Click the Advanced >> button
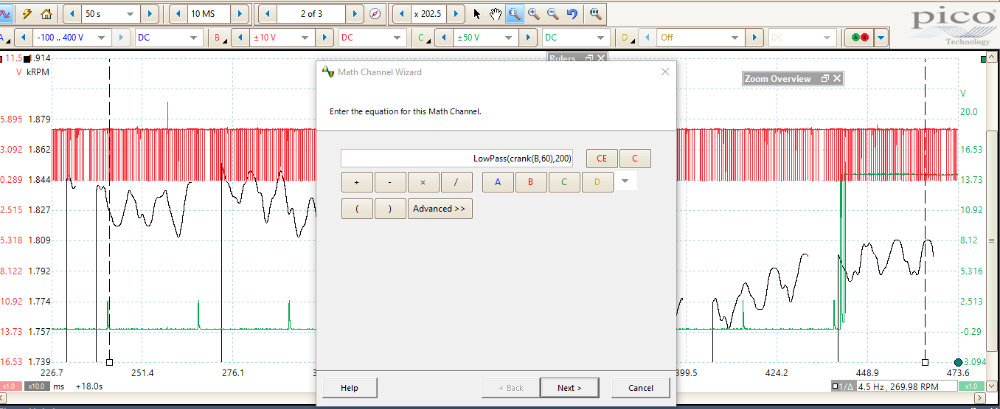 click(x=439, y=209)
